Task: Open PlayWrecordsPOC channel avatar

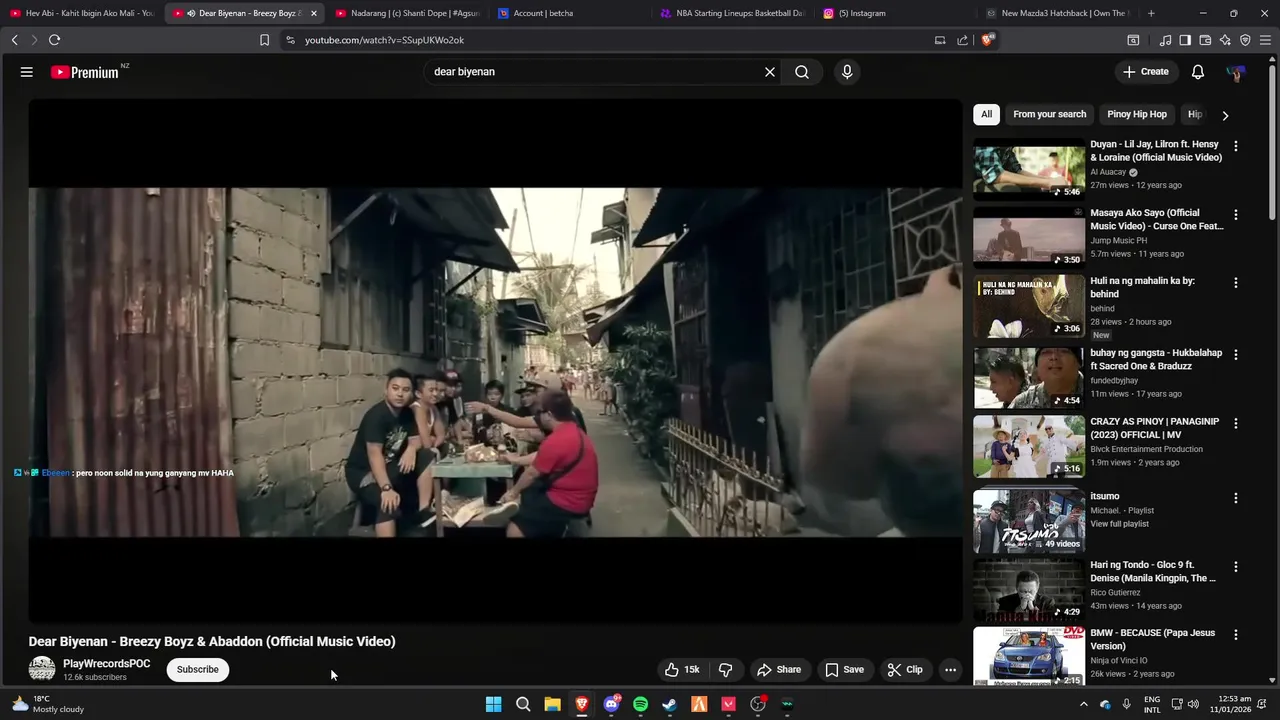Action: pyautogui.click(x=42, y=670)
